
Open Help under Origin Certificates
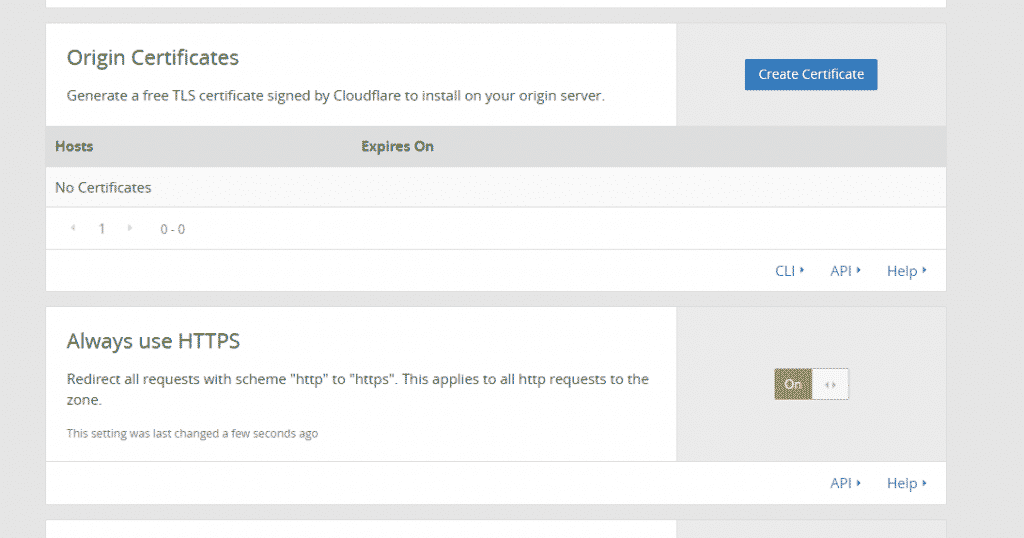906,271
